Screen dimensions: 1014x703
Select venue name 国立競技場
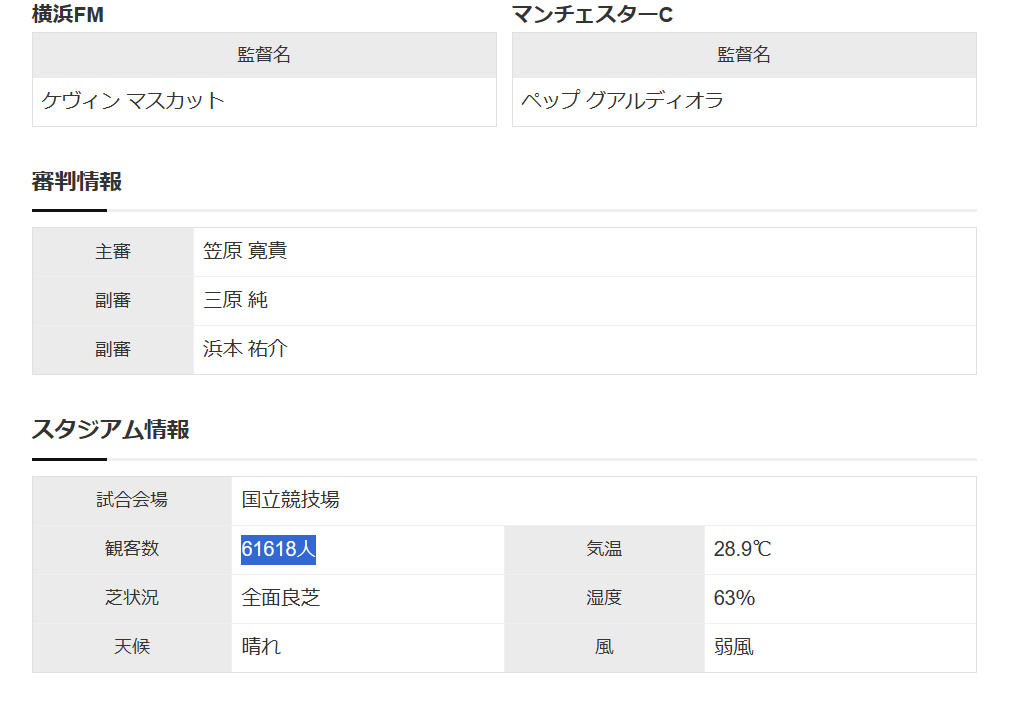(x=290, y=500)
